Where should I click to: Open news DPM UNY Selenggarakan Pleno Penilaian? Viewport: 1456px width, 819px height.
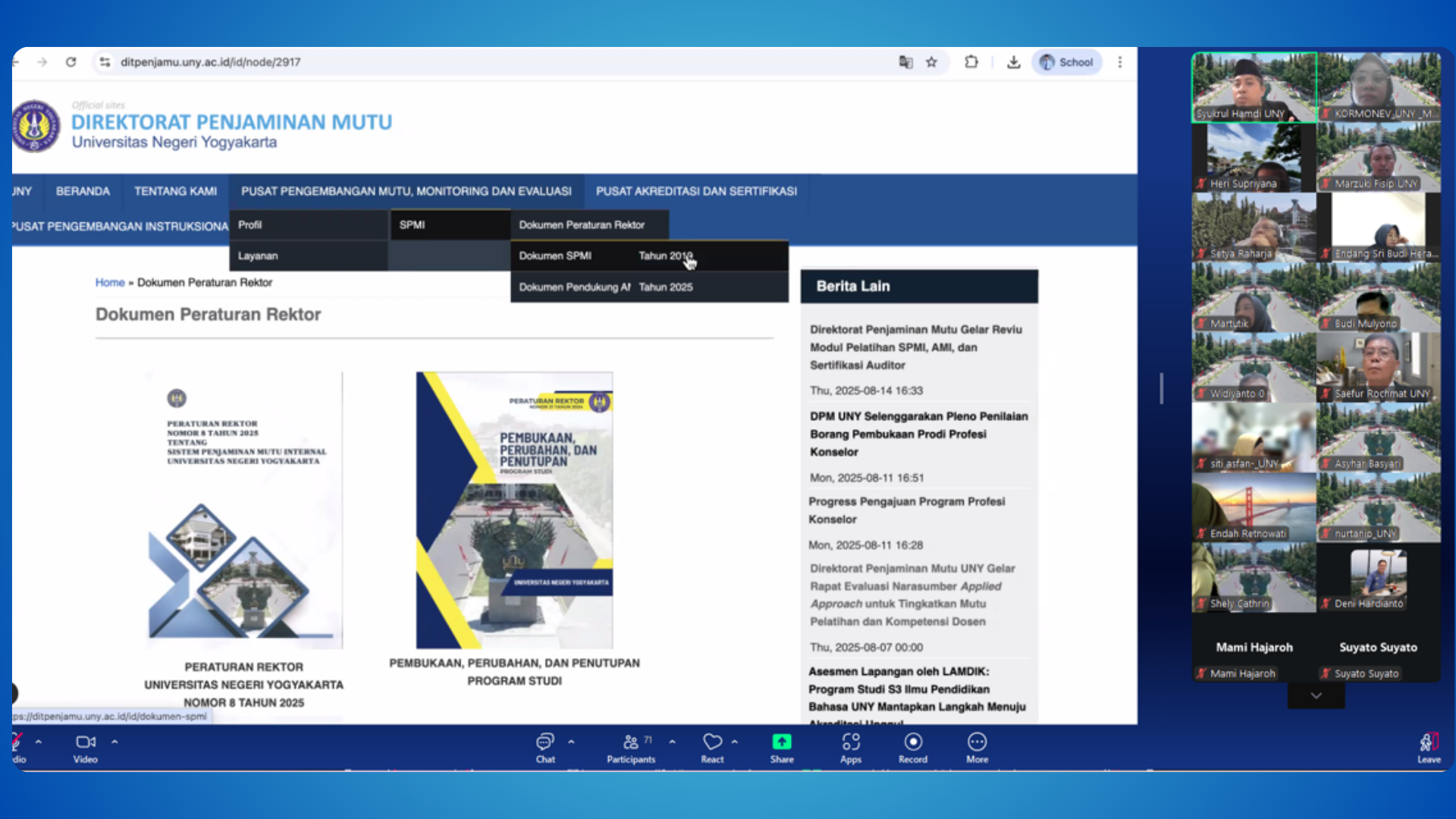tap(919, 434)
